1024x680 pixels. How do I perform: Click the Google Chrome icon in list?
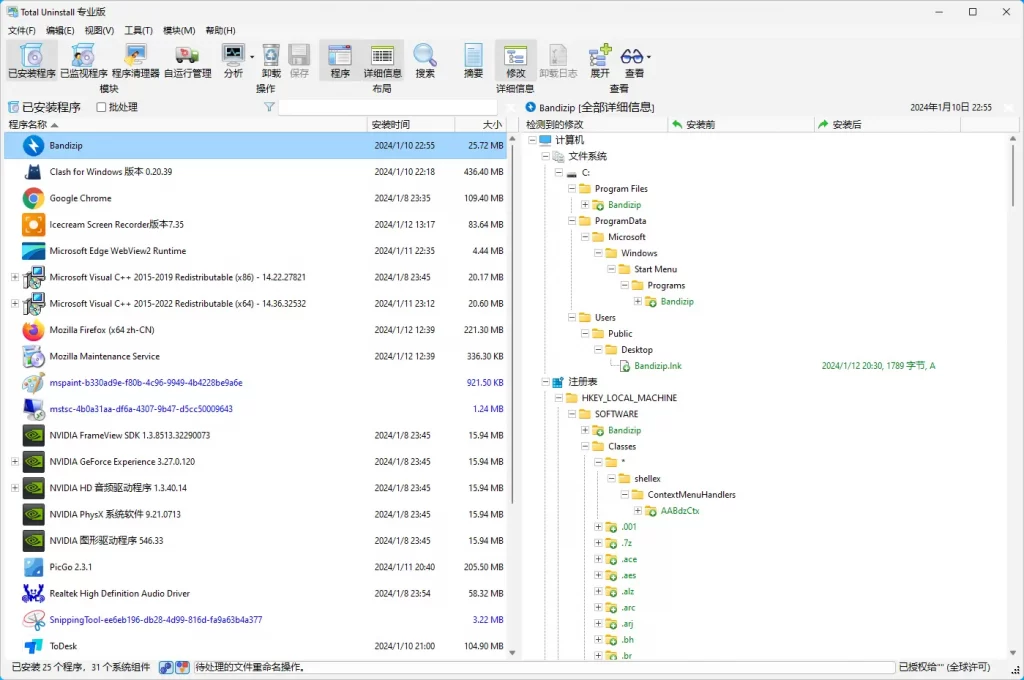tap(33, 198)
